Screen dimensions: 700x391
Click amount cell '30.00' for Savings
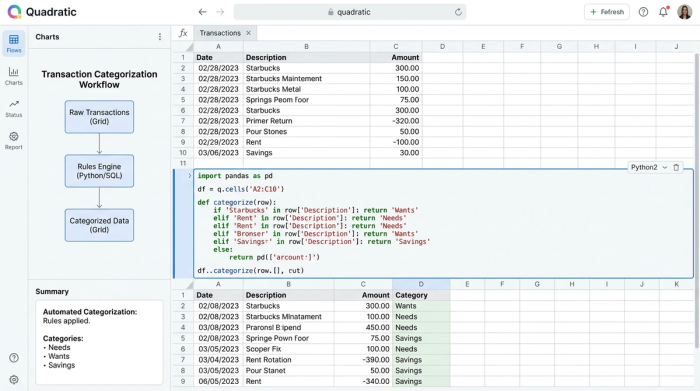pyautogui.click(x=396, y=153)
